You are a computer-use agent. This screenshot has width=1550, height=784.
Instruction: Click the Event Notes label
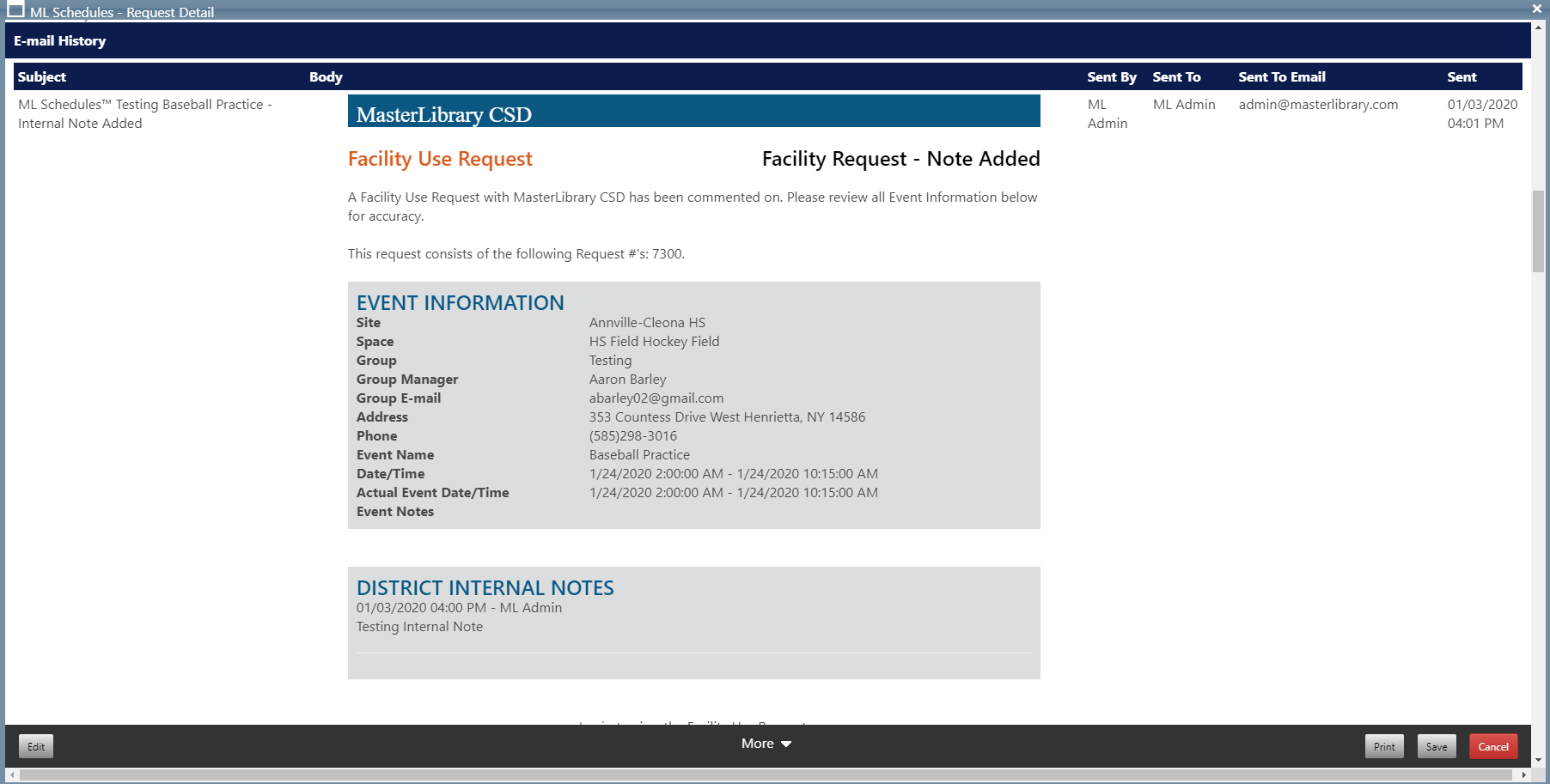tap(395, 511)
